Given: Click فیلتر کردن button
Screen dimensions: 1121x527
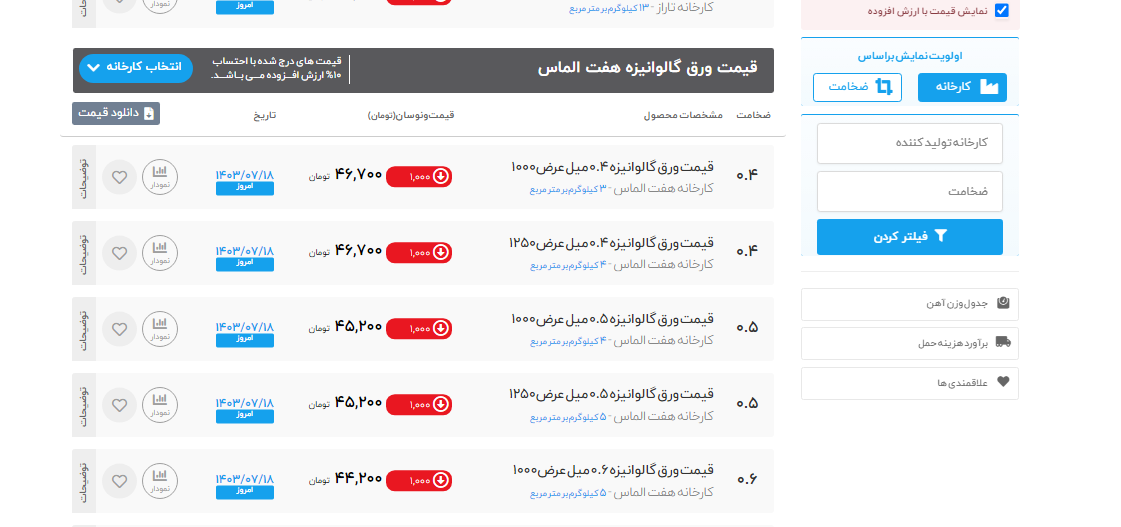Looking at the screenshot, I should 909,237.
